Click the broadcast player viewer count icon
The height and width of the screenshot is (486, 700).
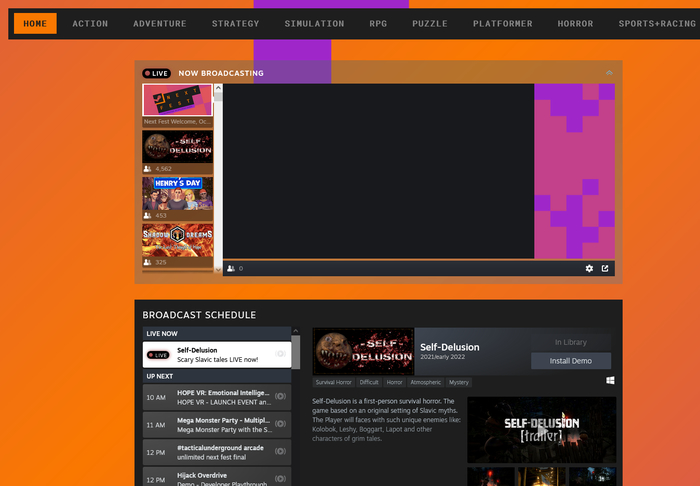pos(231,268)
